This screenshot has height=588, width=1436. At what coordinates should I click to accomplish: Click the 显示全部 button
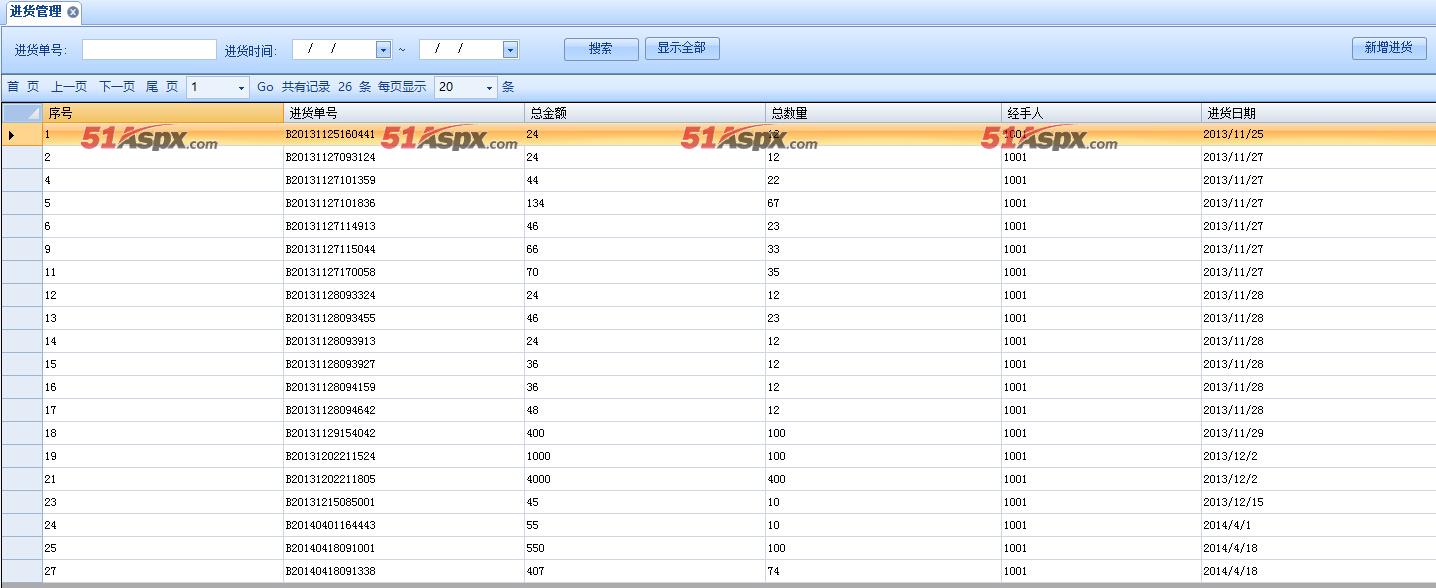(682, 48)
